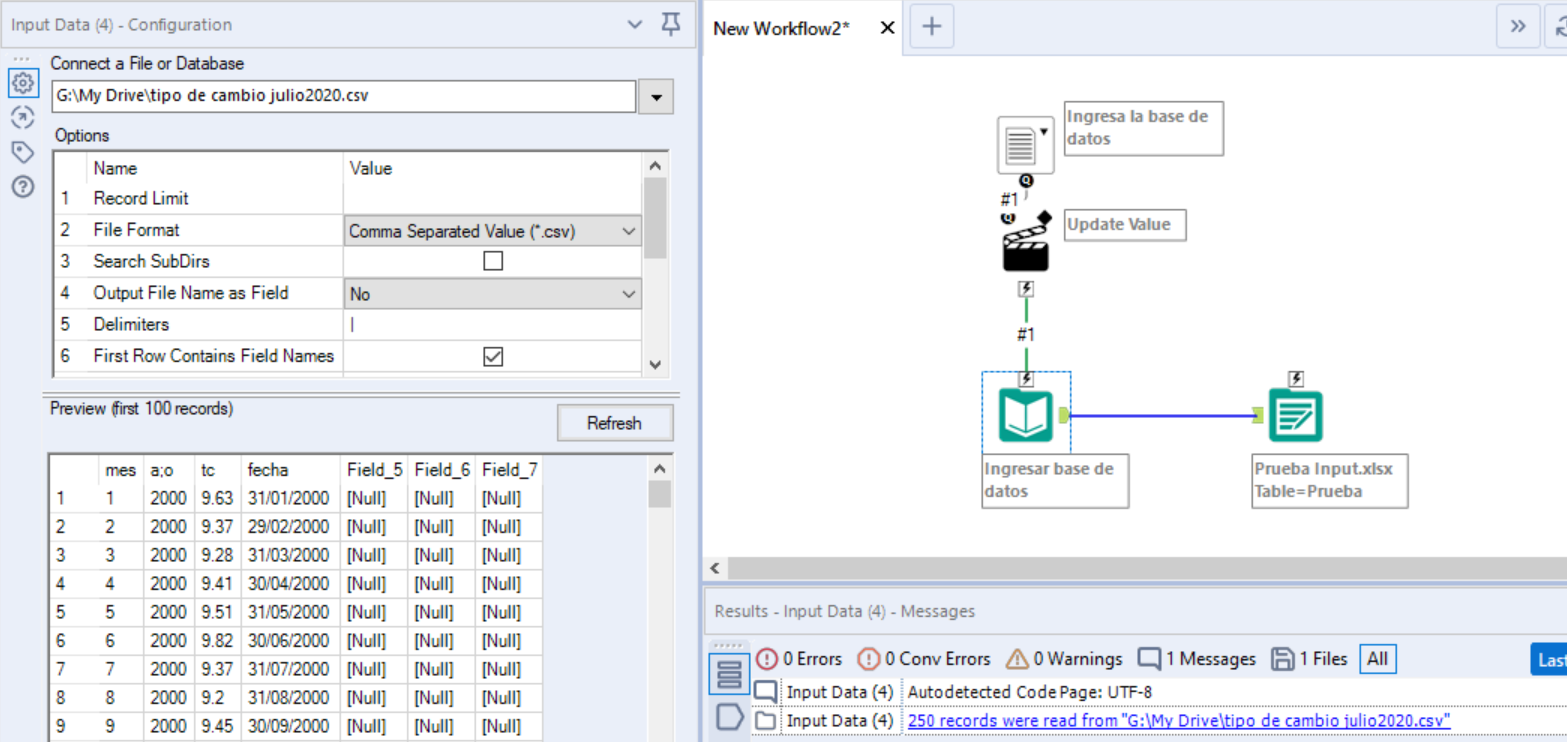Unpin the Configuration panel
This screenshot has width=1567, height=742.
(669, 24)
